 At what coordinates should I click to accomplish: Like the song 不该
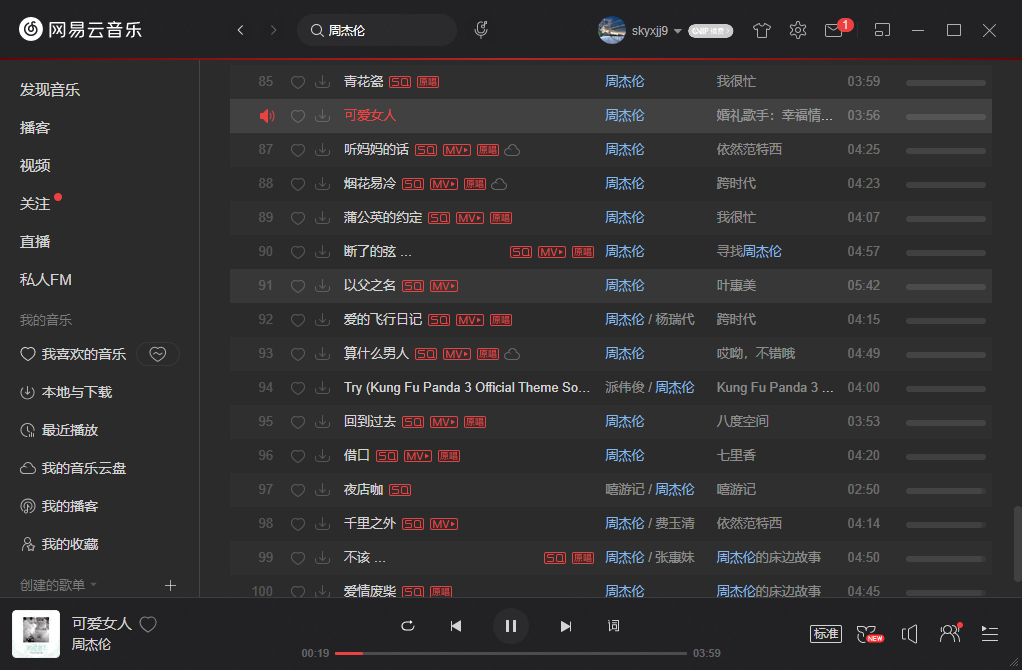pyautogui.click(x=298, y=558)
